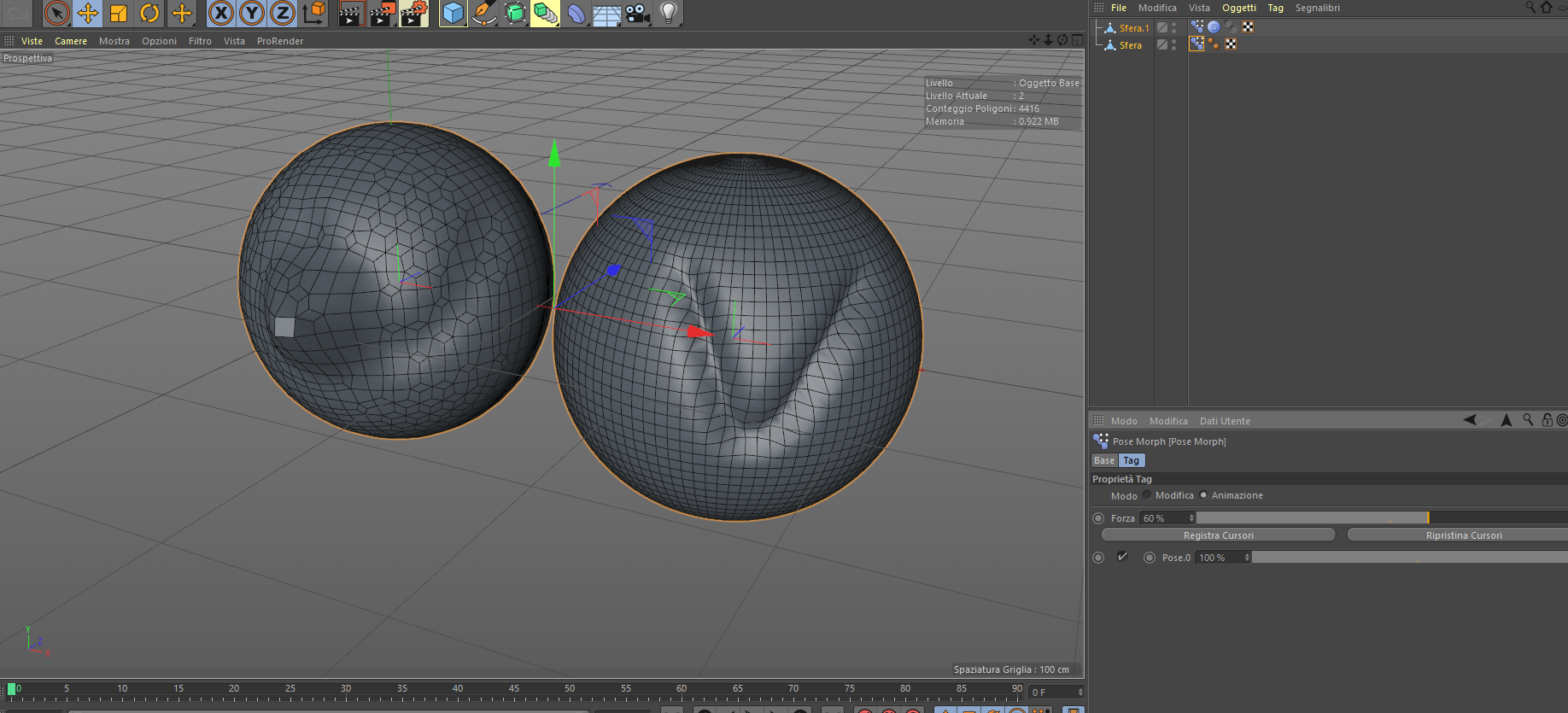Click the camera object icon

(637, 13)
